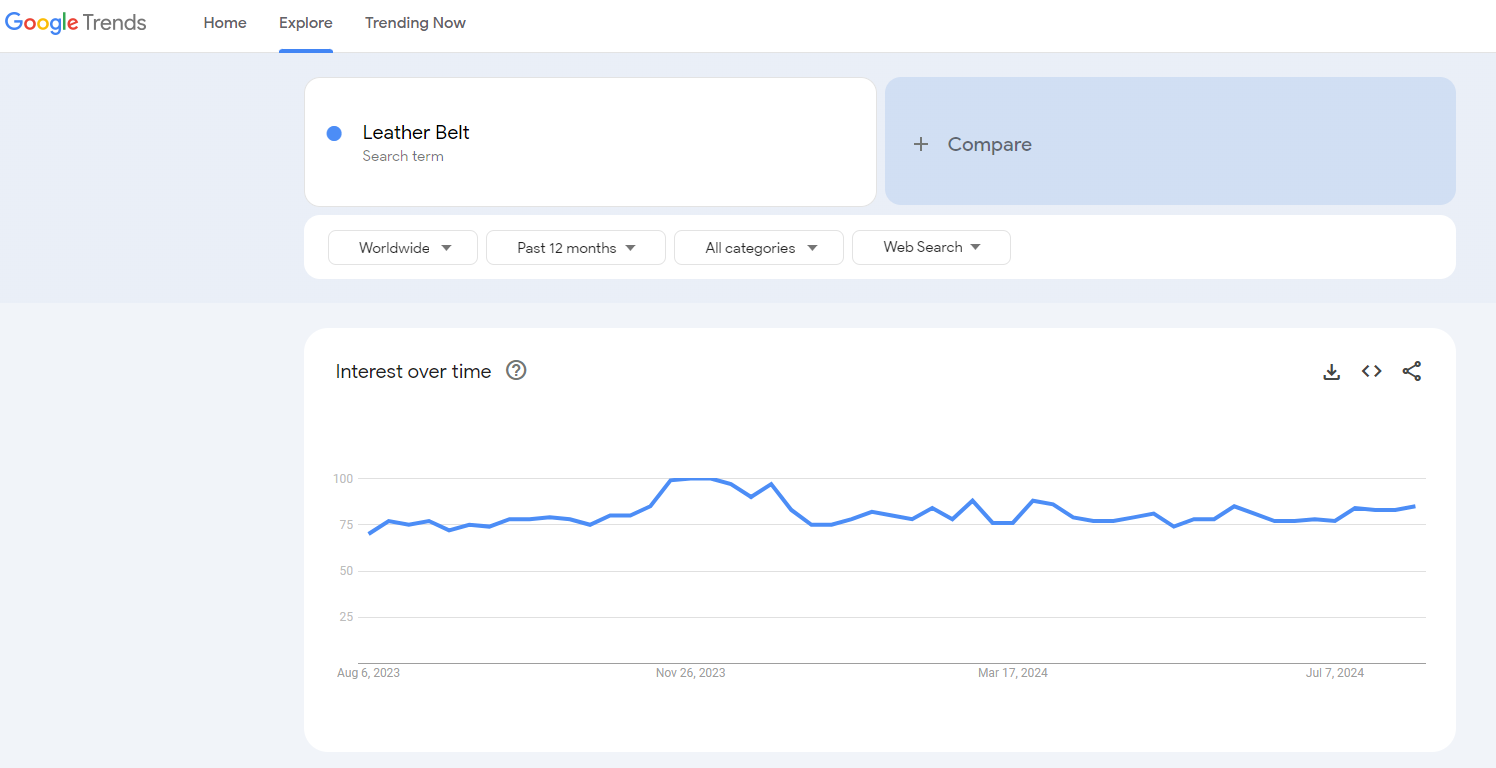Screen dimensions: 1496x768
Task: Open the embed code icon
Action: point(1371,371)
